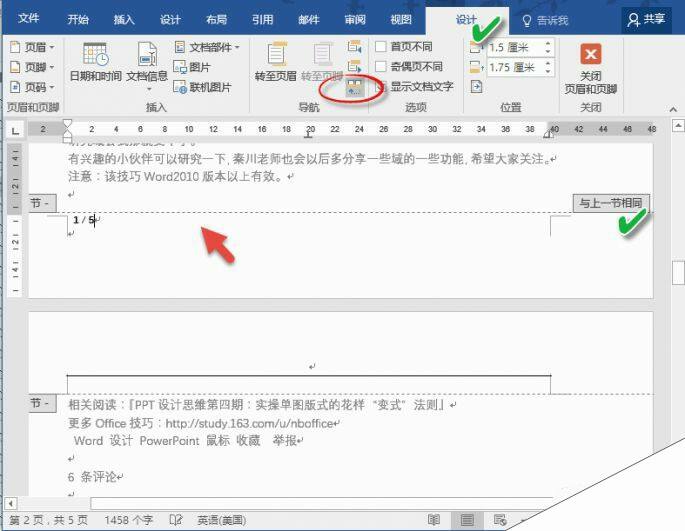The height and width of the screenshot is (531, 685).
Task: Toggle 奇偶页不同 checkbox
Action: pos(381,66)
